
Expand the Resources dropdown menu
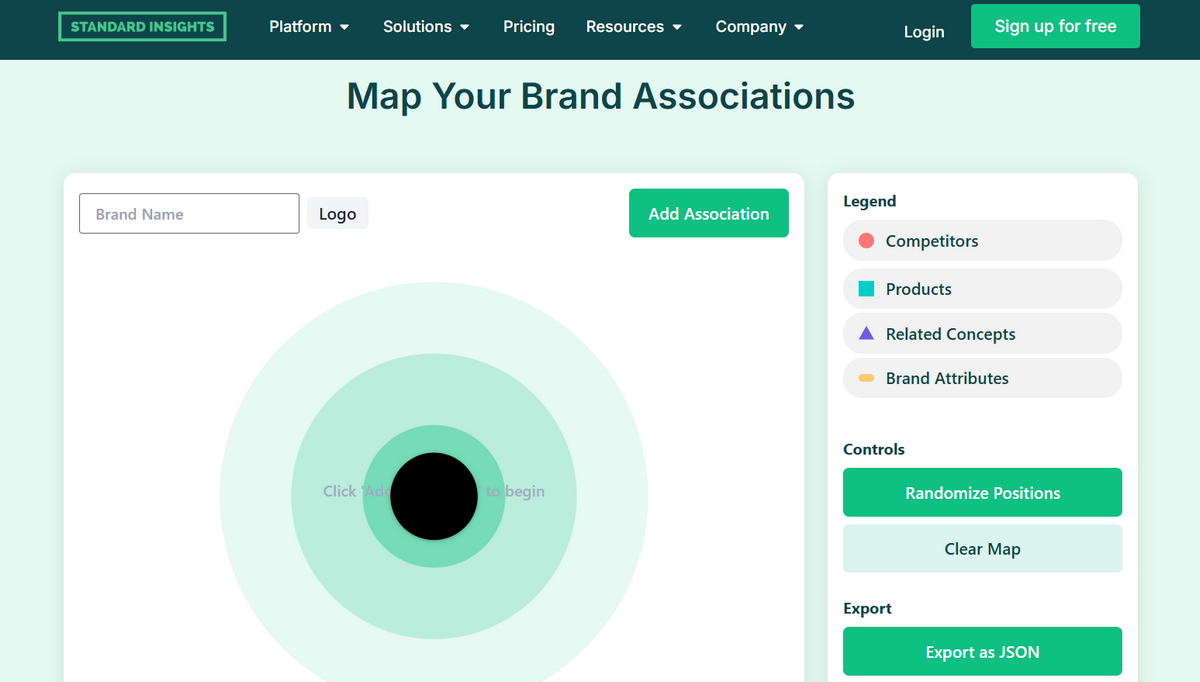tap(634, 27)
